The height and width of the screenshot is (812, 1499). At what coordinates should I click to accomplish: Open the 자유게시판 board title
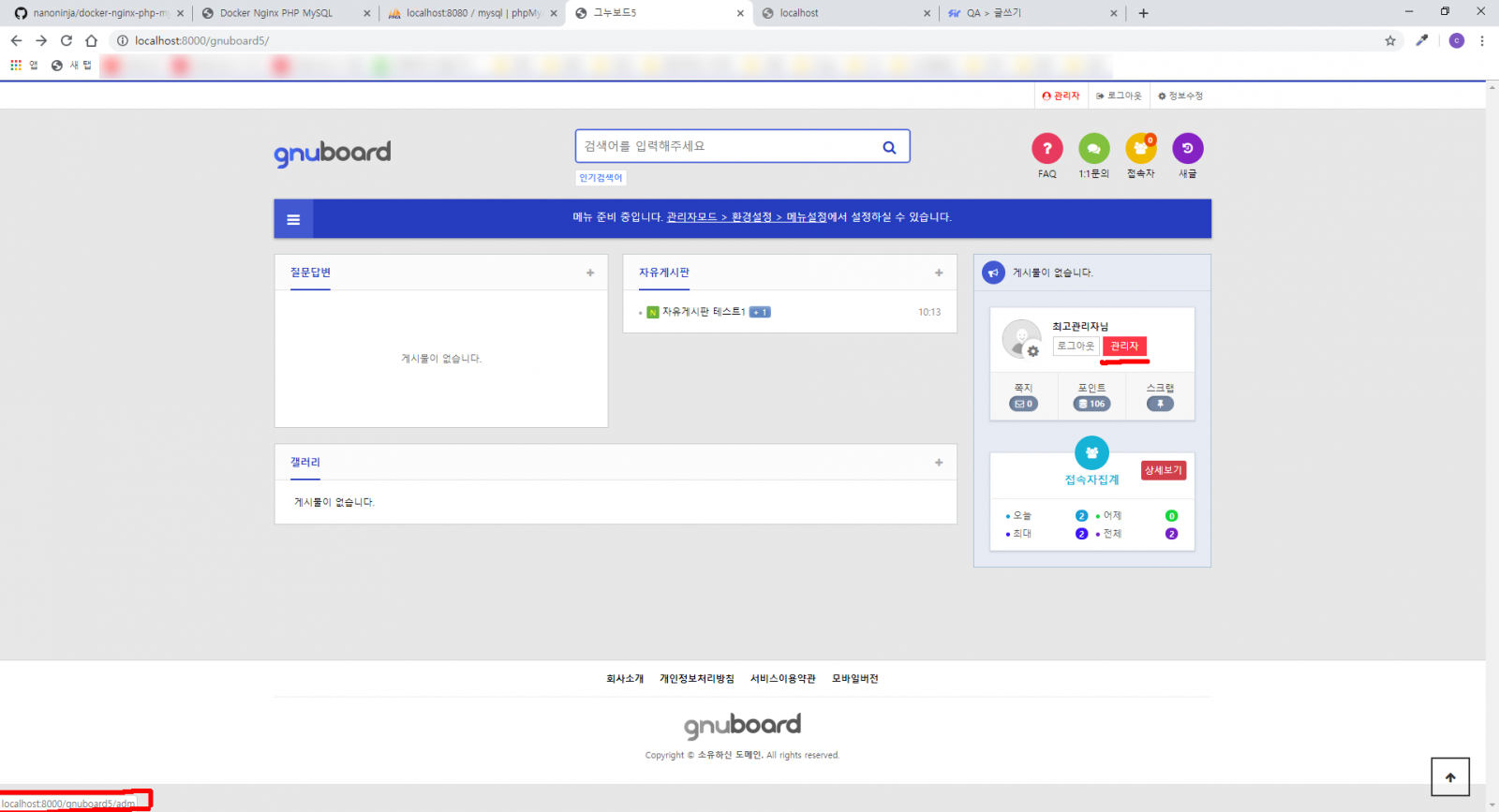point(664,273)
